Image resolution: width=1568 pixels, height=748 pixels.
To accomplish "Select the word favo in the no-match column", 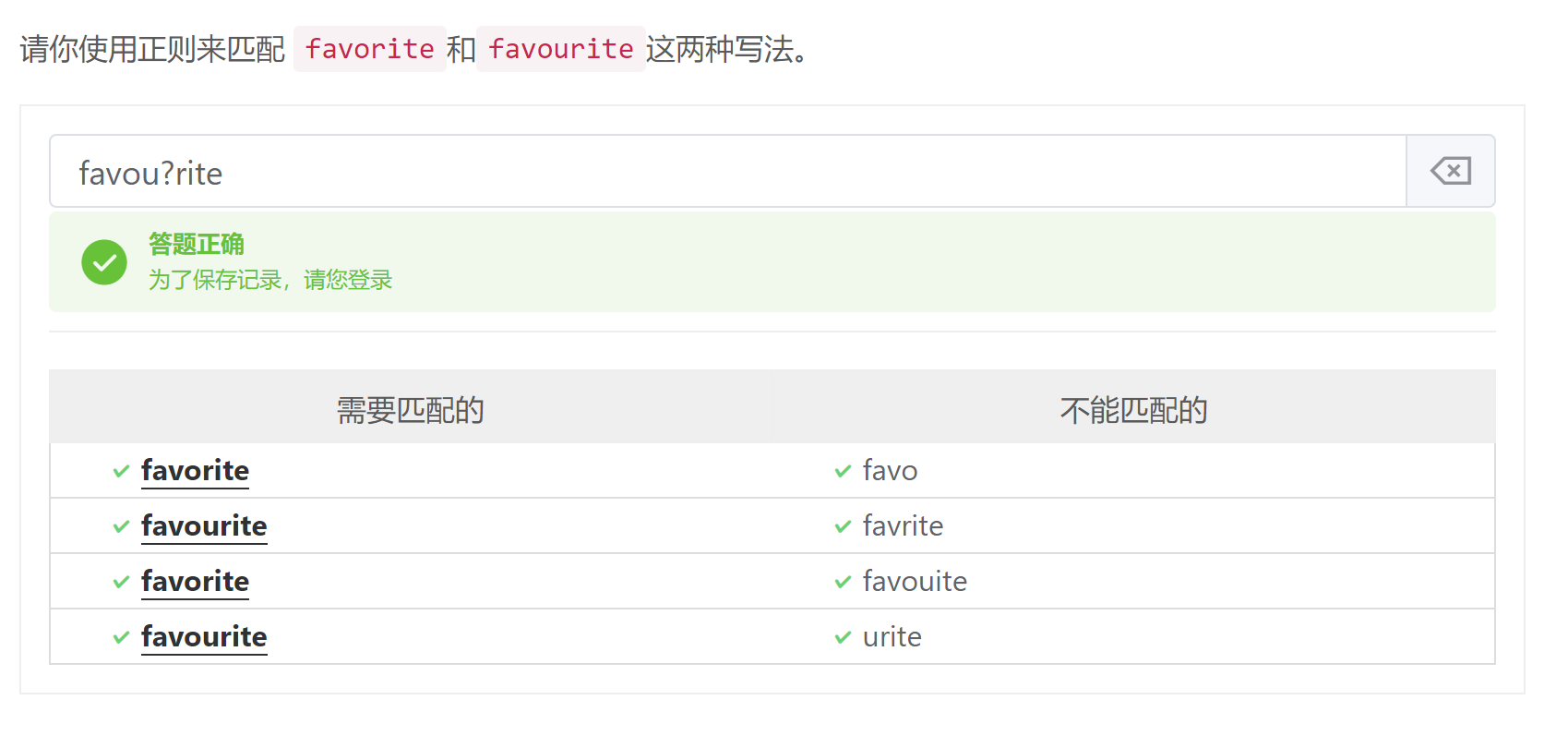I will pos(890,471).
